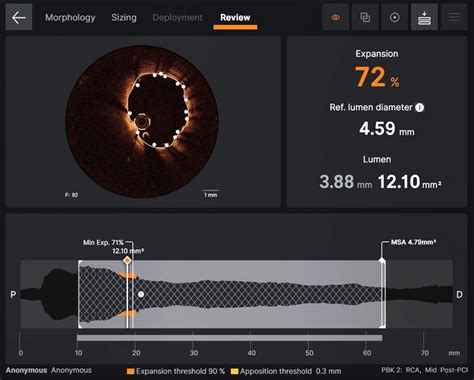Click the white circle marker on the stent
This screenshot has height=380, width=474.
pyautogui.click(x=141, y=294)
